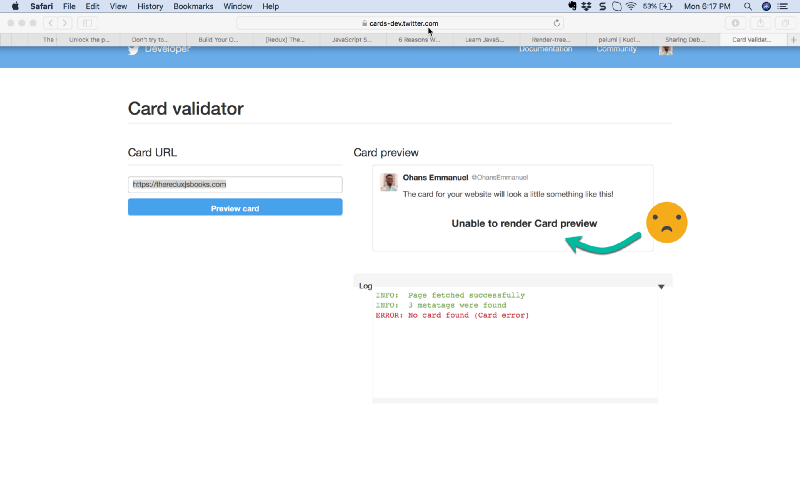Open the Community link in header

pos(616,49)
